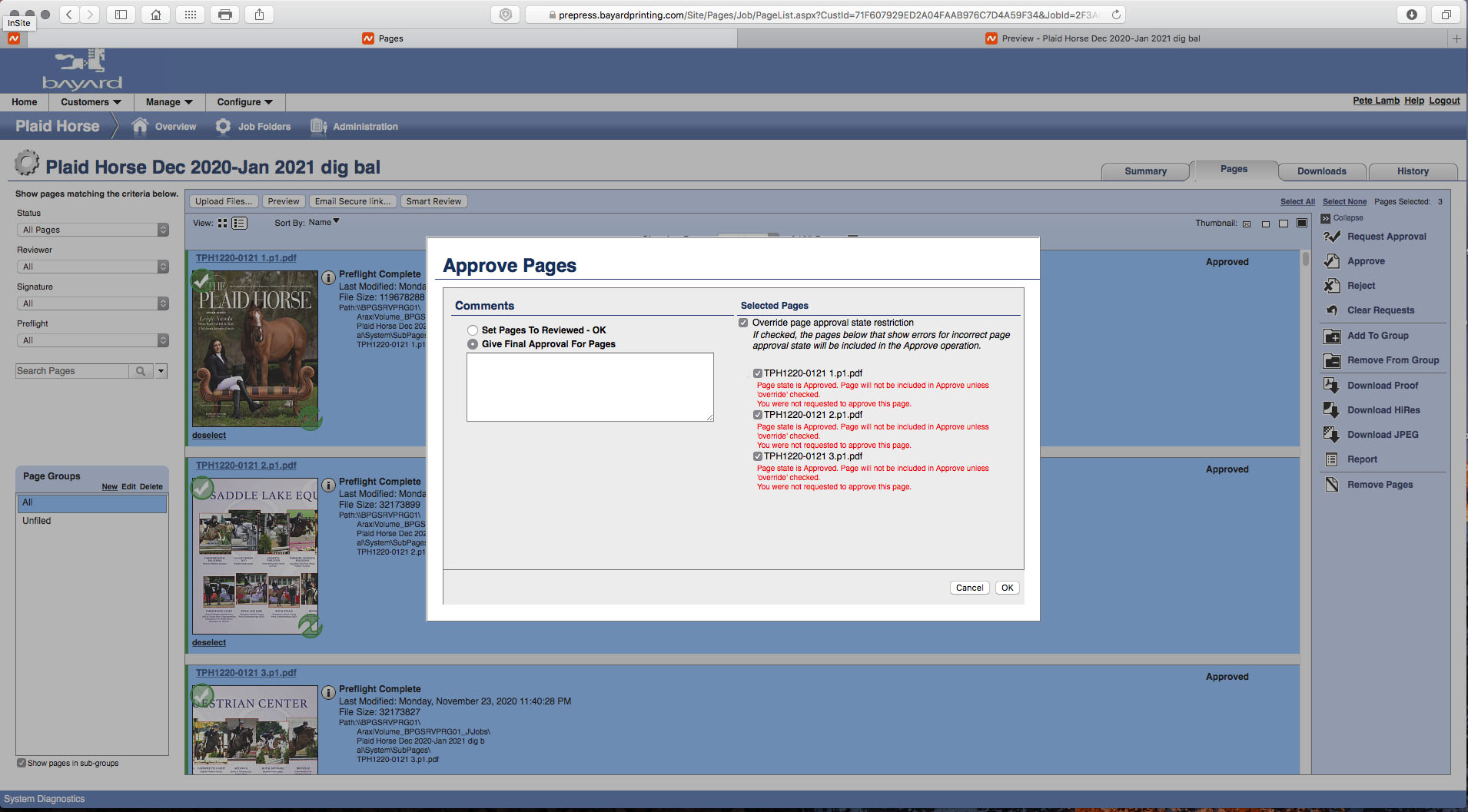
Task: Click the Search Pages magnifier icon
Action: point(141,371)
